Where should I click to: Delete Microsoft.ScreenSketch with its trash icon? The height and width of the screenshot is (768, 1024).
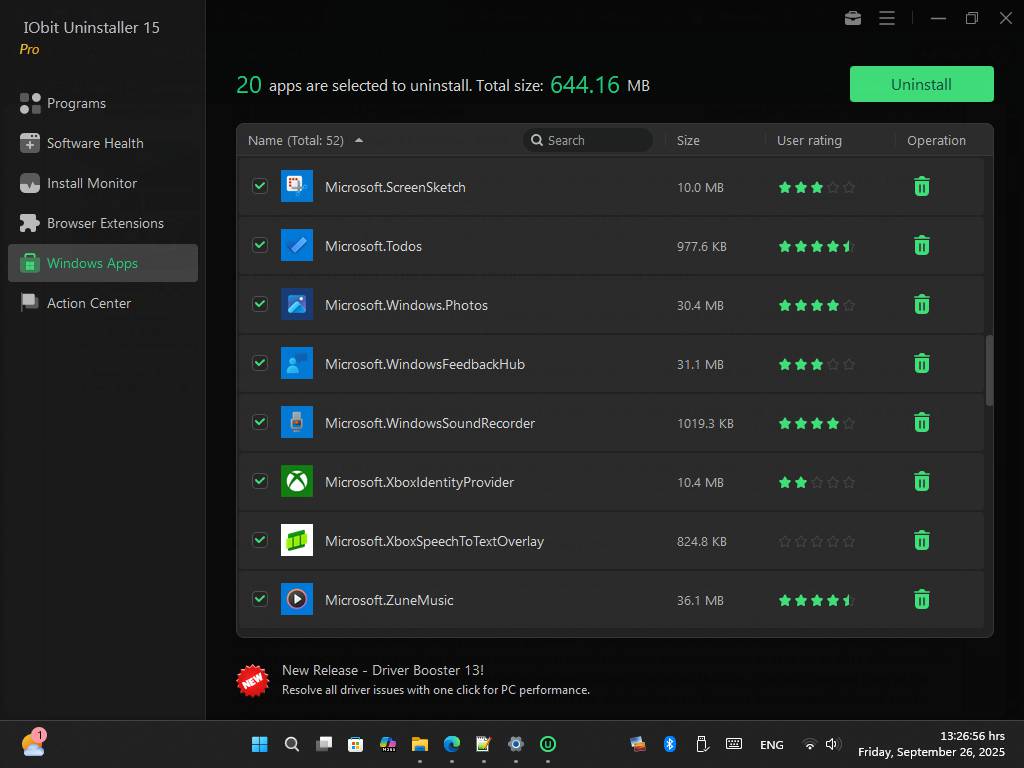coord(921,187)
